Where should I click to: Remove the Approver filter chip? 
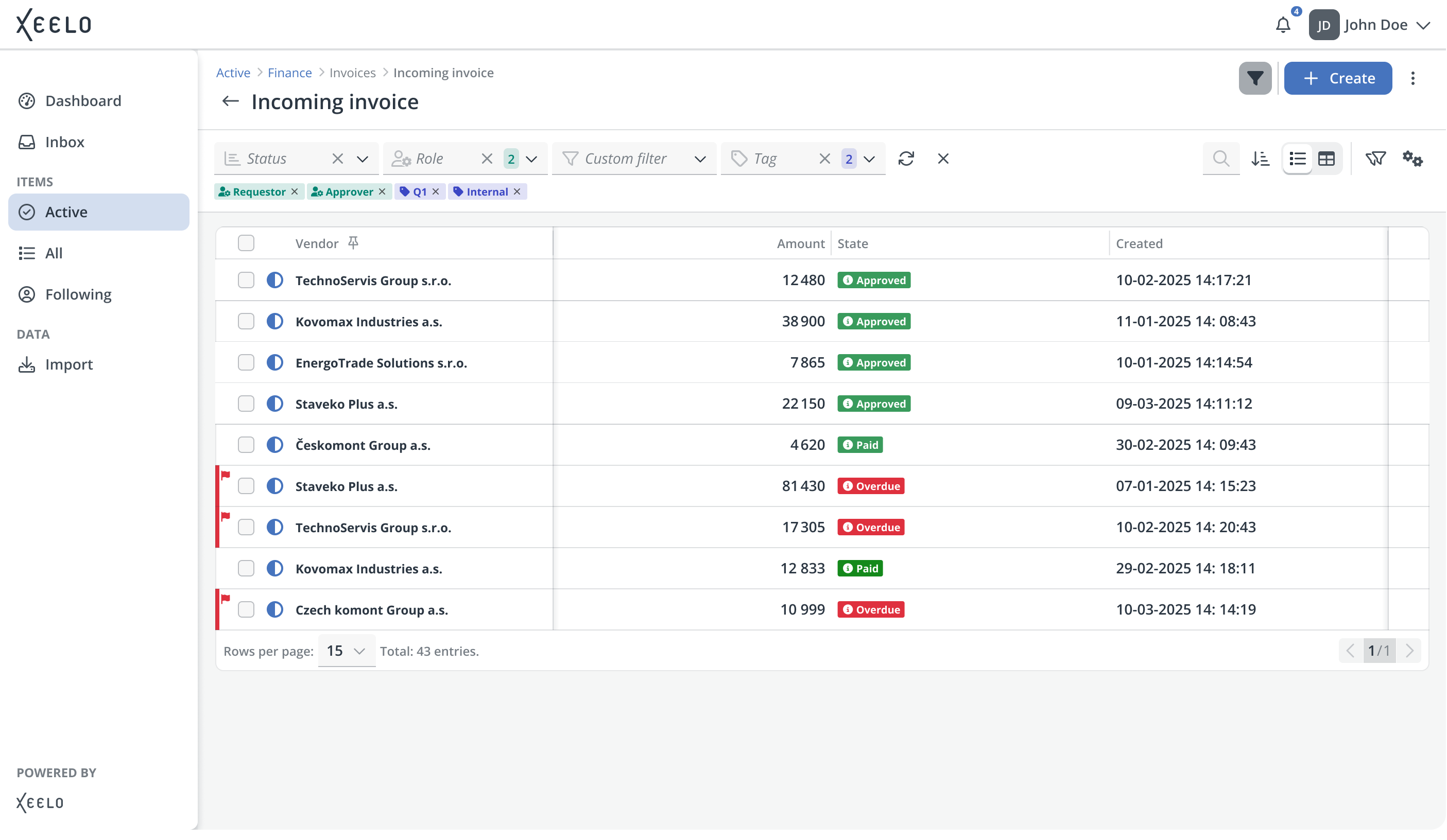[383, 191]
